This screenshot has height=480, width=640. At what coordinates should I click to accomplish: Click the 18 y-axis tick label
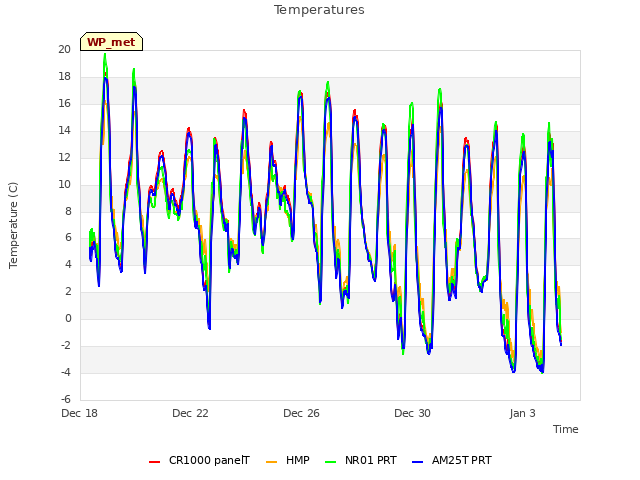(64, 76)
